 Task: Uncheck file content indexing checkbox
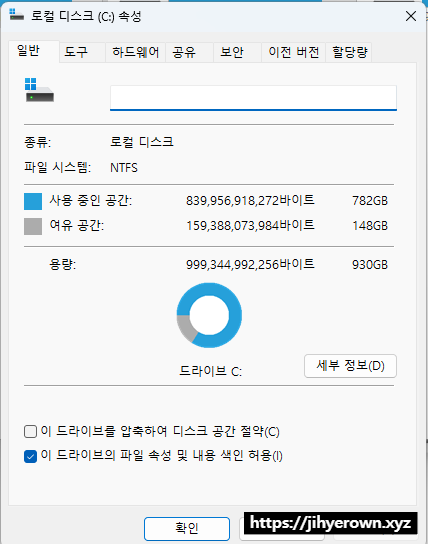pos(31,456)
